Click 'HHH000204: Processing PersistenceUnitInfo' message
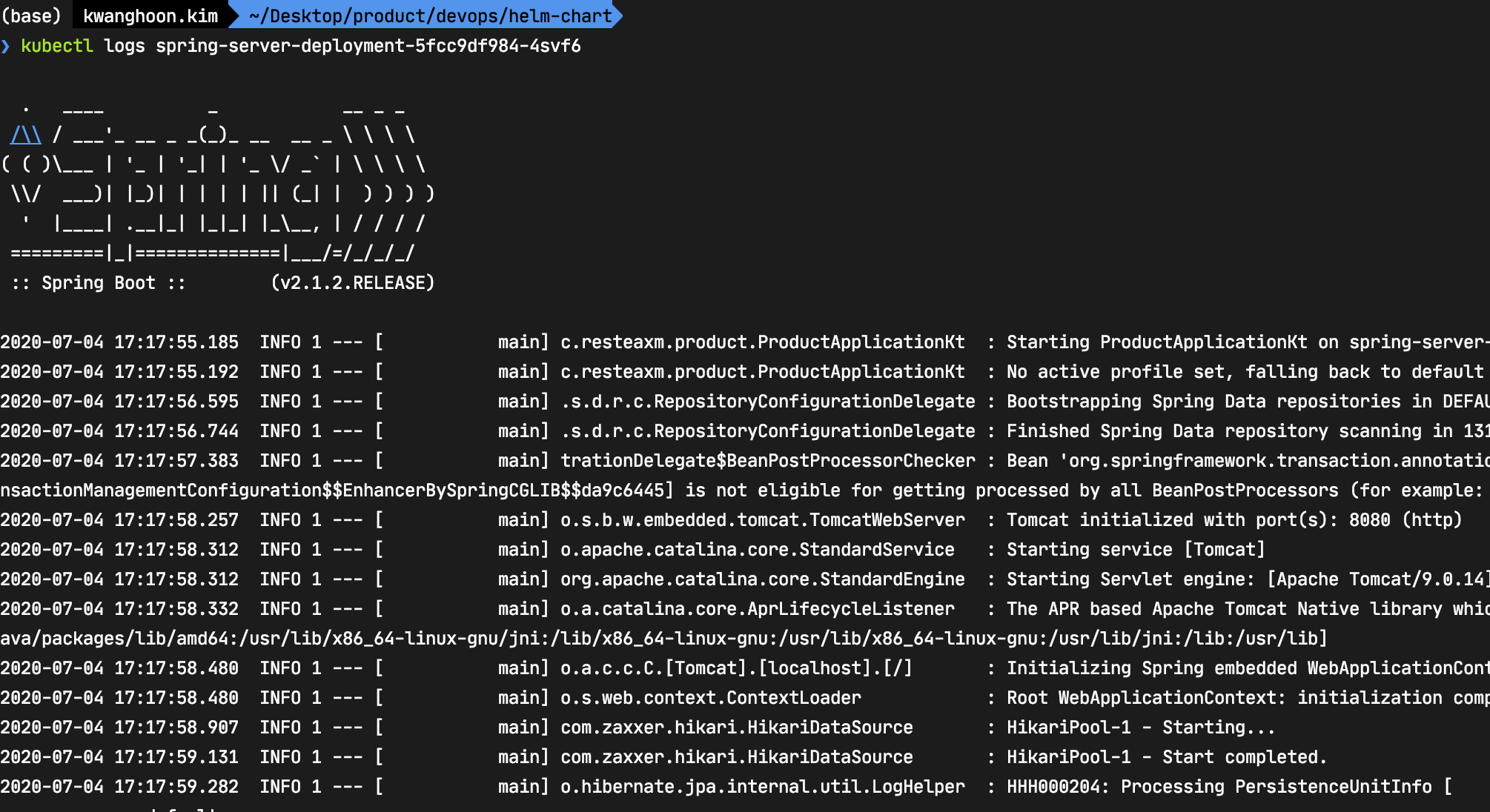This screenshot has height=812, width=1490. (1219, 787)
